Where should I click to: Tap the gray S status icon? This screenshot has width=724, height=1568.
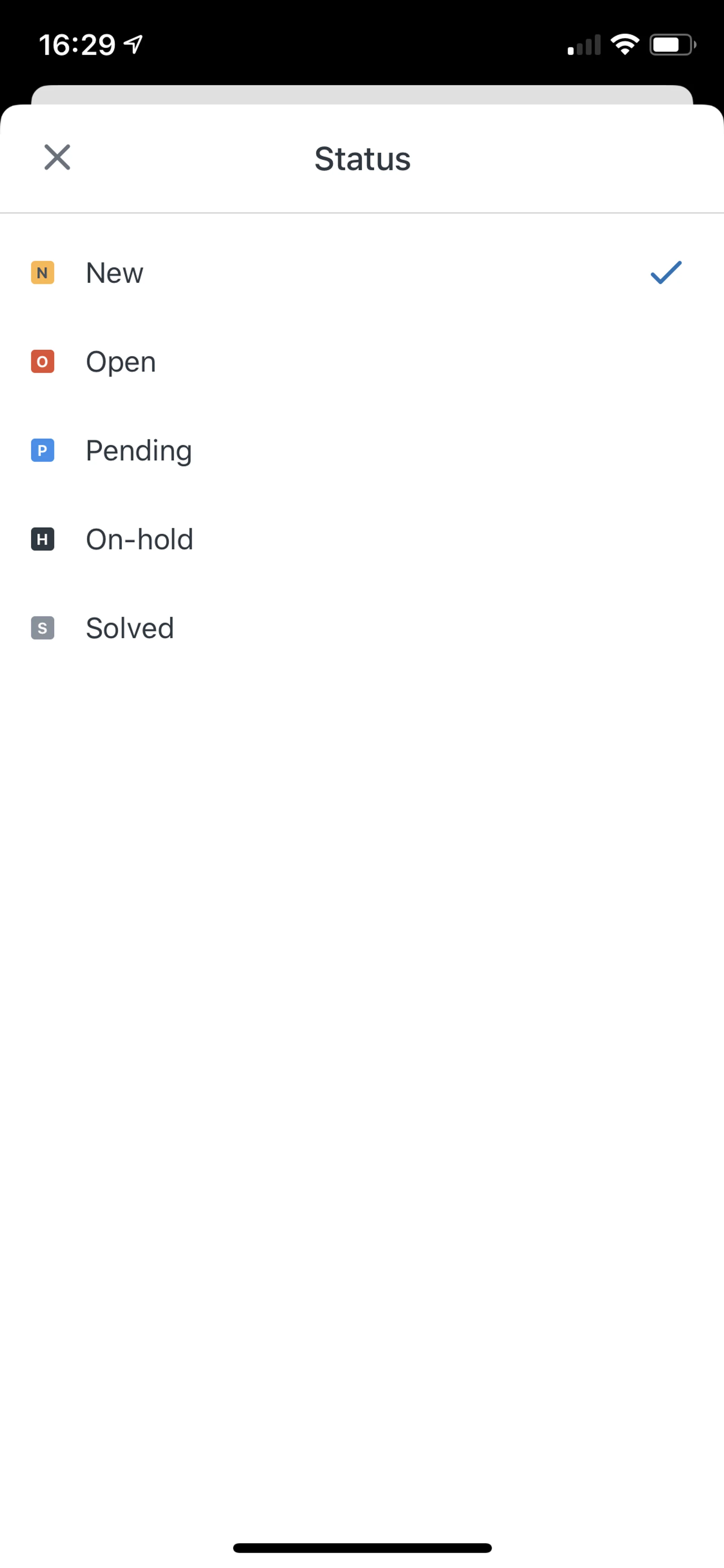[43, 628]
